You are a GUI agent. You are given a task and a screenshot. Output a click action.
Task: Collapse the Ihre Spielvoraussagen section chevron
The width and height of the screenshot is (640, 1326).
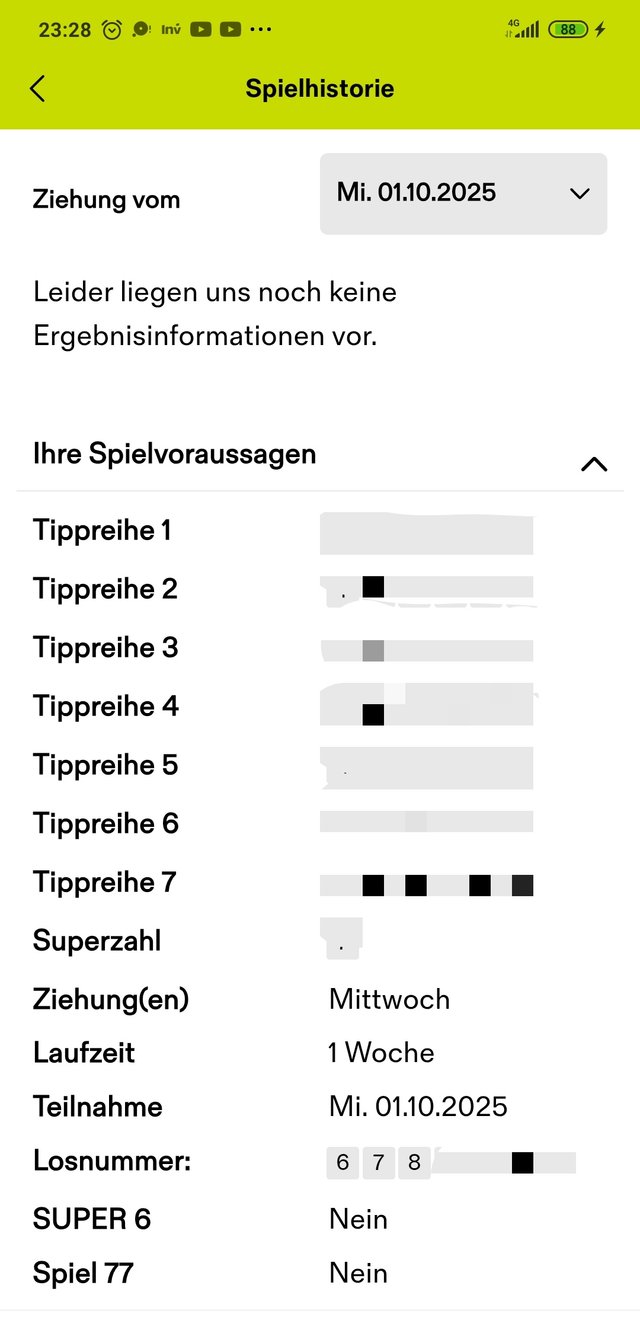(593, 464)
